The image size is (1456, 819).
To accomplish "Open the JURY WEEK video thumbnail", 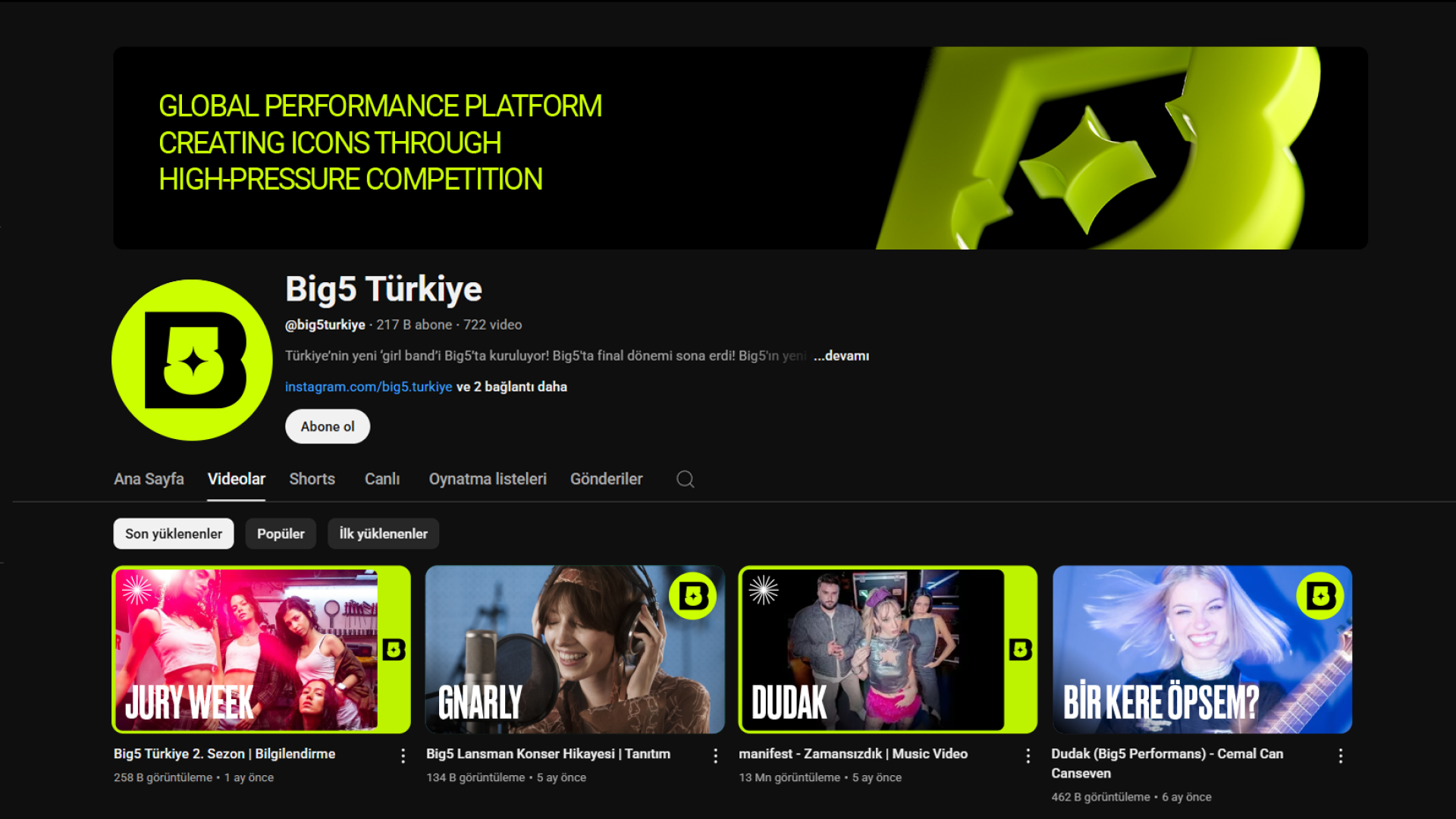I will point(262,649).
